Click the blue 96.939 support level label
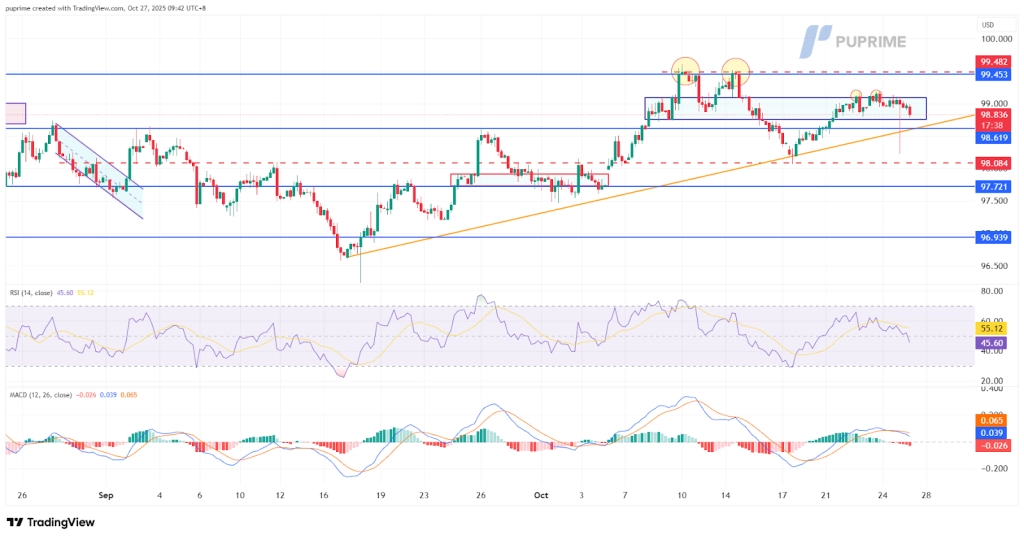1024x539 pixels. pos(994,237)
